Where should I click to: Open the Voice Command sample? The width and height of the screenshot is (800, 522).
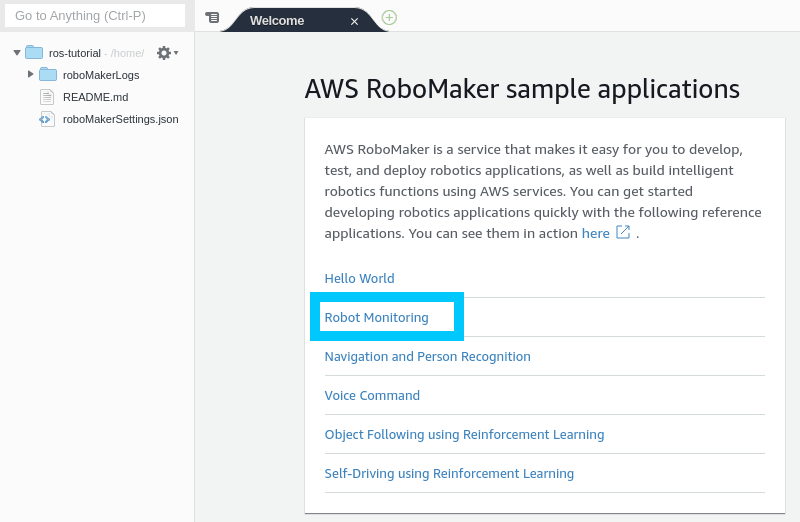[x=372, y=396]
